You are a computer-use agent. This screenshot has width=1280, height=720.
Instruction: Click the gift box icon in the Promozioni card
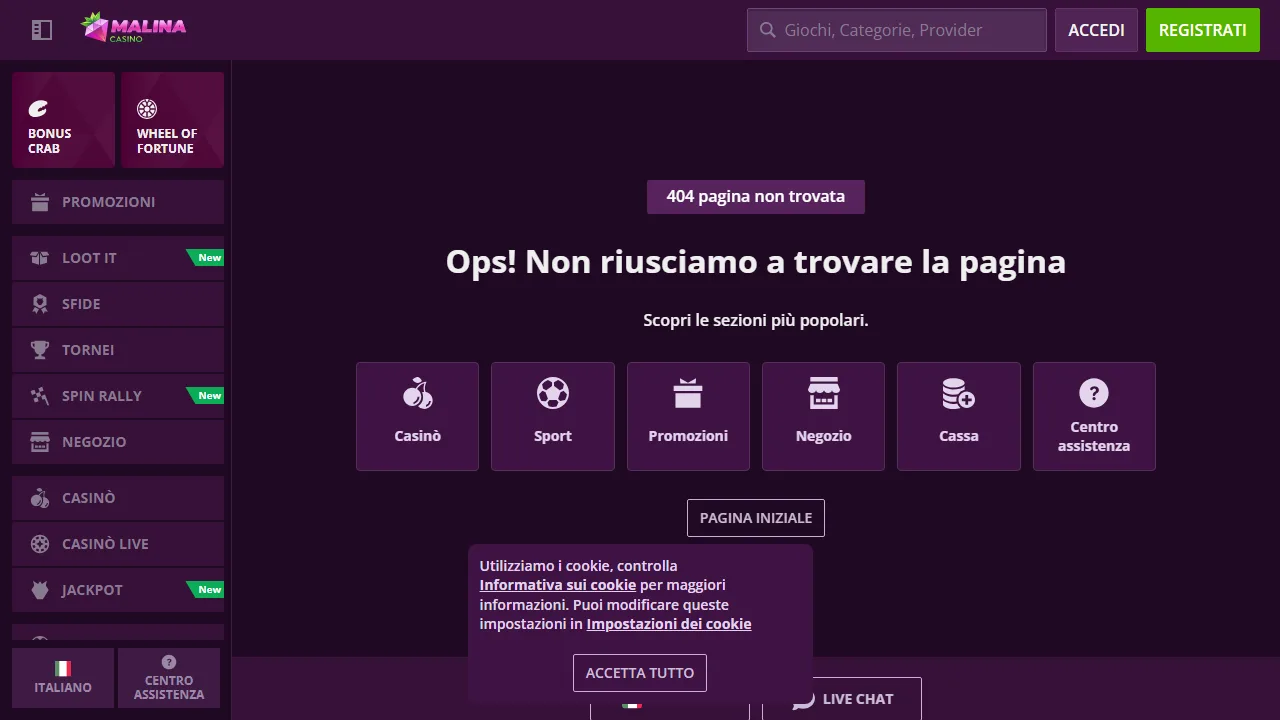point(688,393)
